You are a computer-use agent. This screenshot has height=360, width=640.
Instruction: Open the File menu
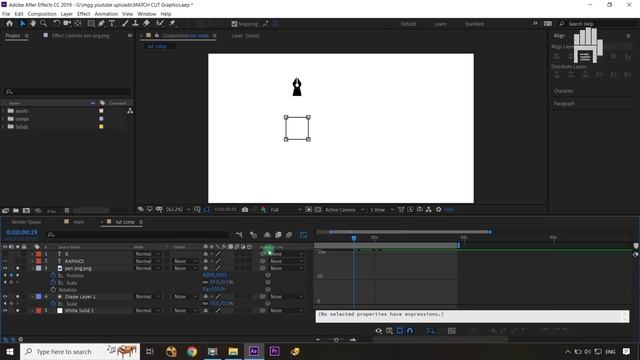[6, 14]
